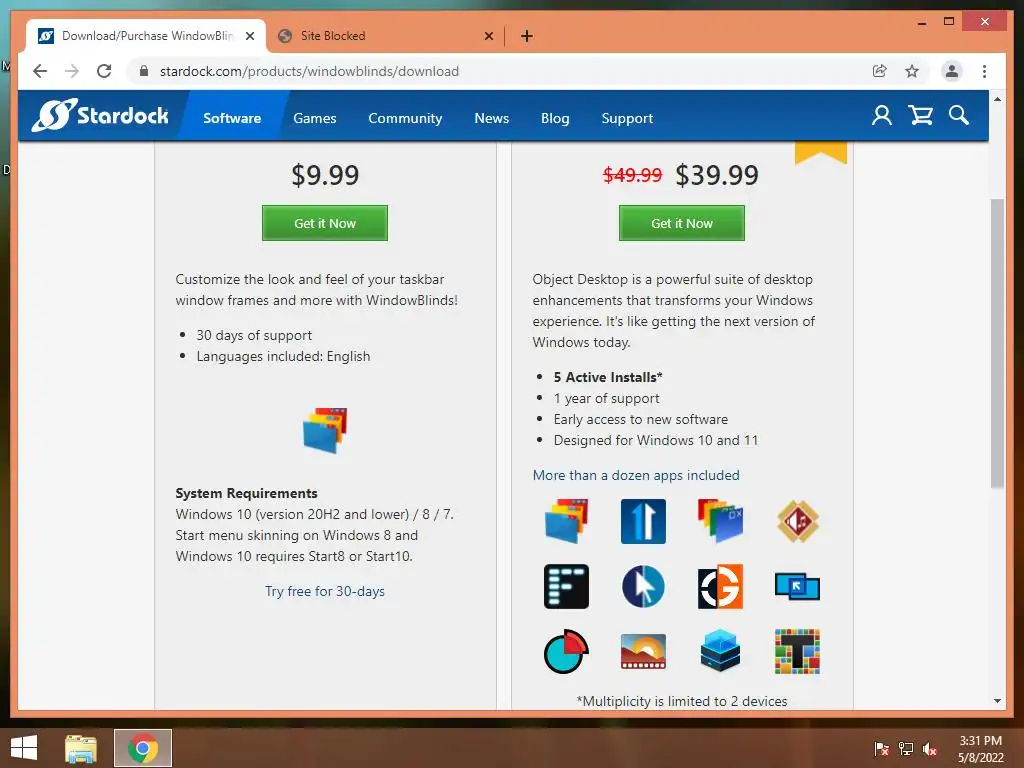Open Chrome's three-dot menu
The image size is (1024, 768).
[984, 71]
